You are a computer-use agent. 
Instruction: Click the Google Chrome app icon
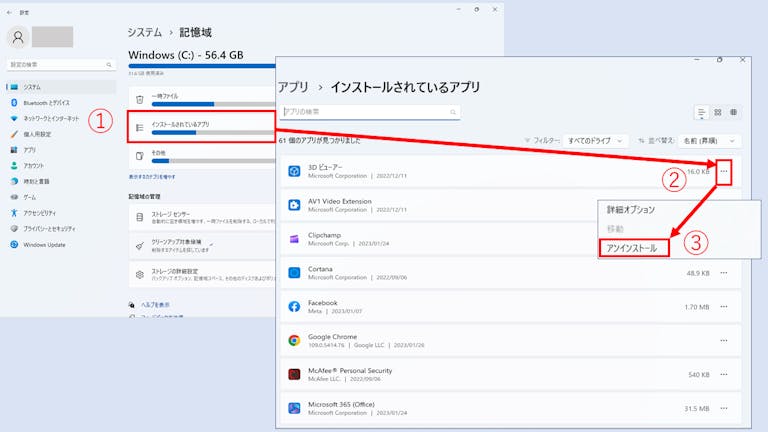[294, 340]
